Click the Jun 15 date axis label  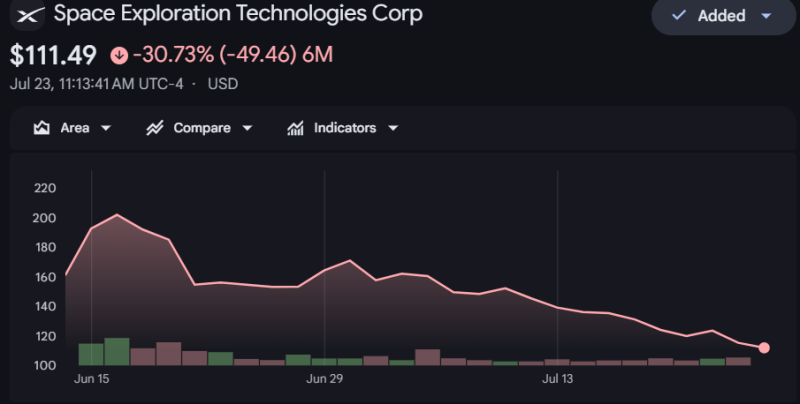click(x=91, y=379)
